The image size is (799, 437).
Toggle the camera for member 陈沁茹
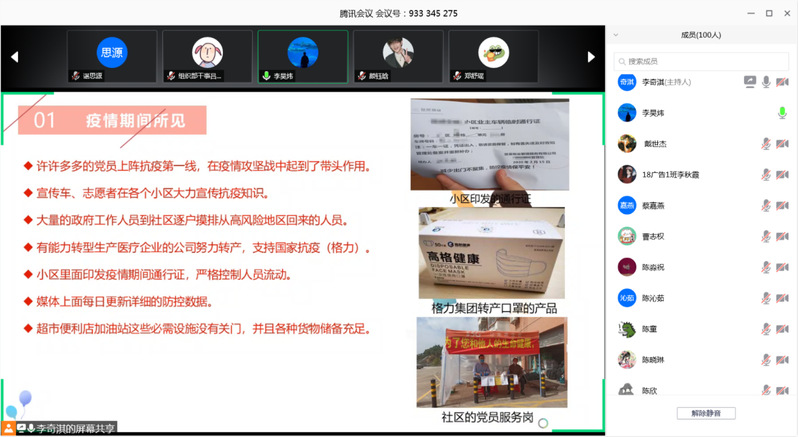pyautogui.click(x=782, y=299)
